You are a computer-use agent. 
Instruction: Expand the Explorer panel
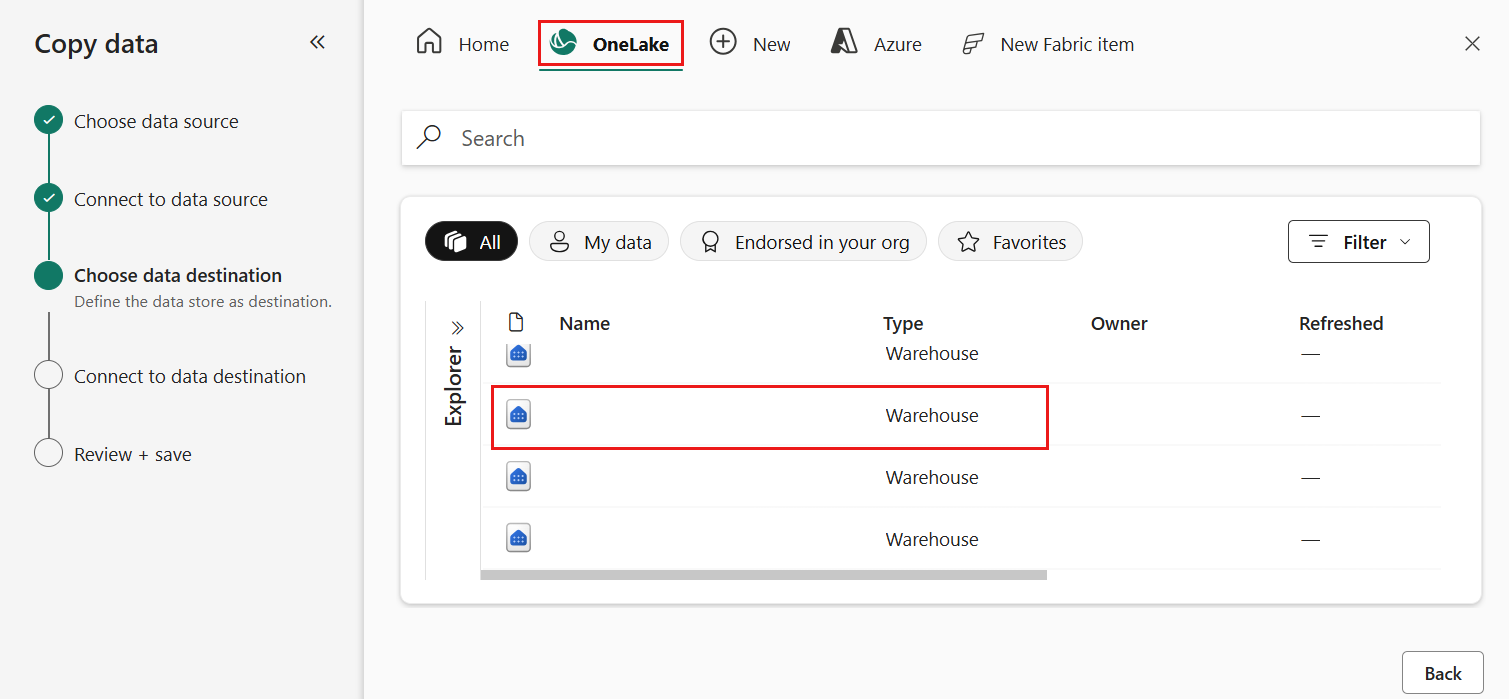[x=457, y=326]
